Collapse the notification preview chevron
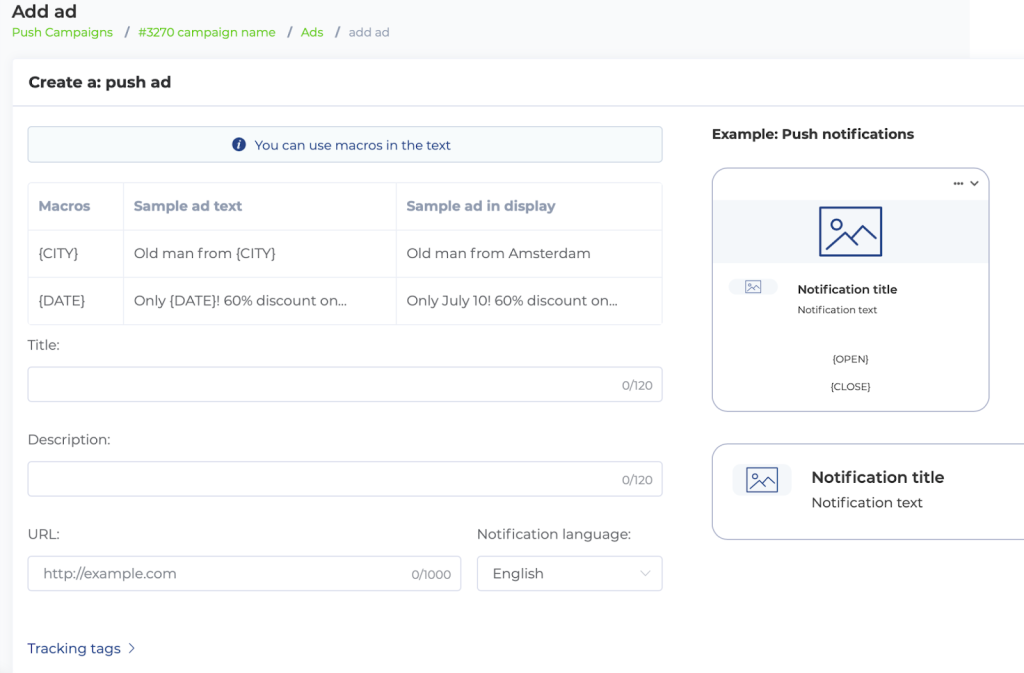 point(974,183)
